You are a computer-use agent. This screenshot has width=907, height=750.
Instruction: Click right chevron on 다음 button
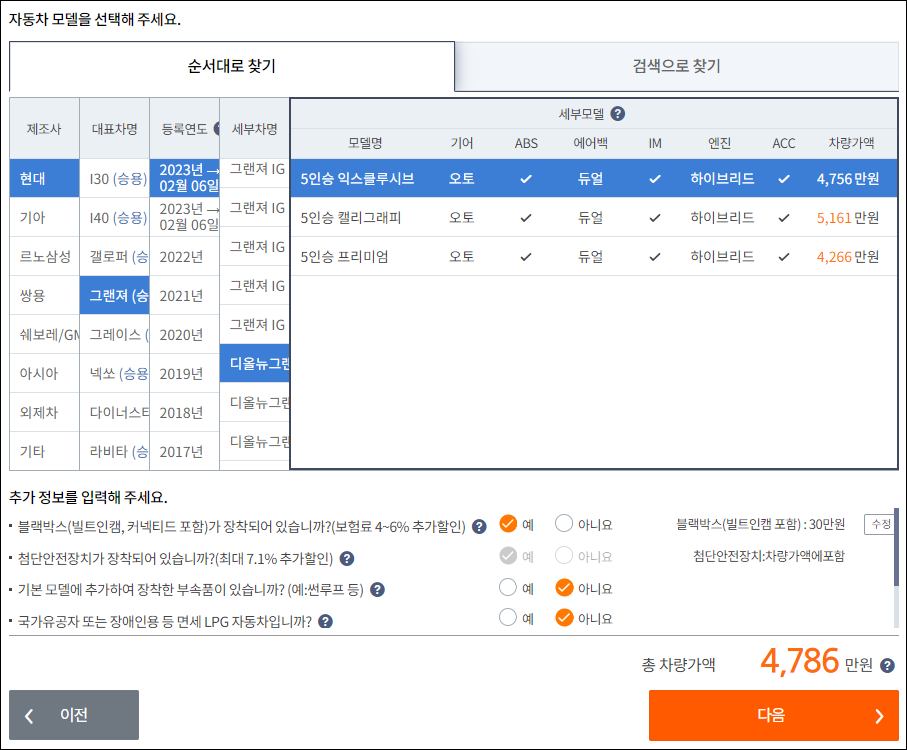(879, 716)
